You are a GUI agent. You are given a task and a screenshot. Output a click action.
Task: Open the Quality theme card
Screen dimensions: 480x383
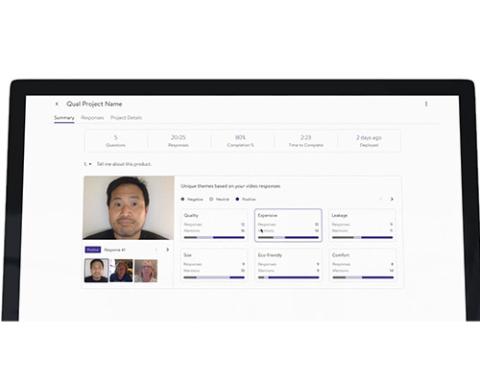pos(214,225)
